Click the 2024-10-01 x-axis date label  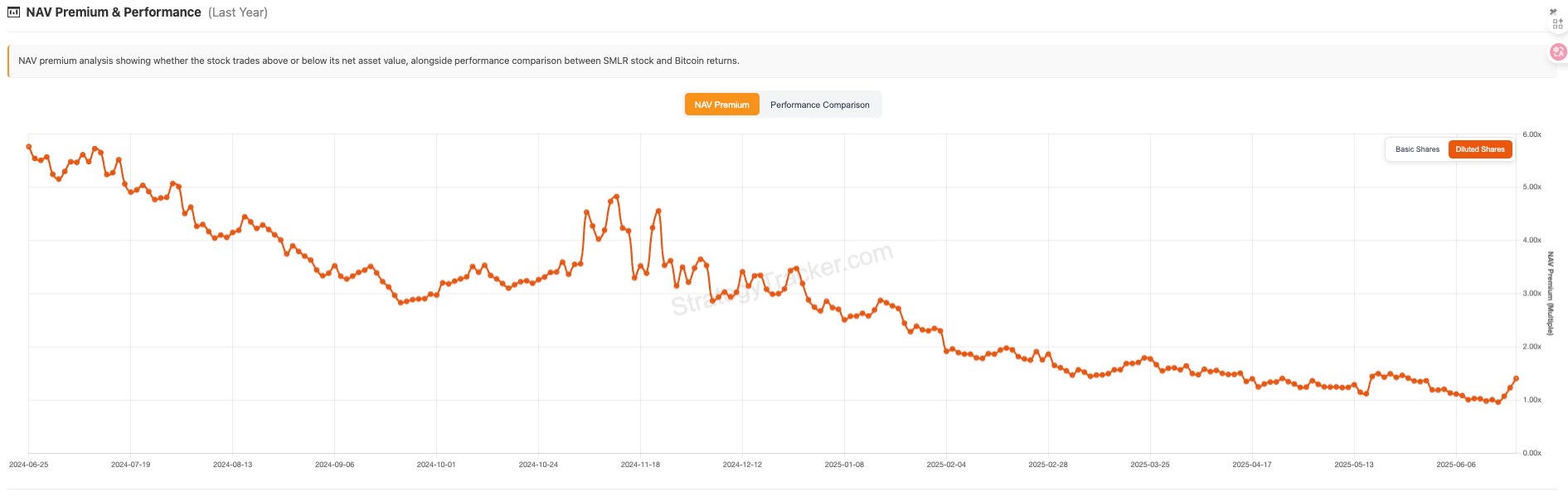pos(436,465)
